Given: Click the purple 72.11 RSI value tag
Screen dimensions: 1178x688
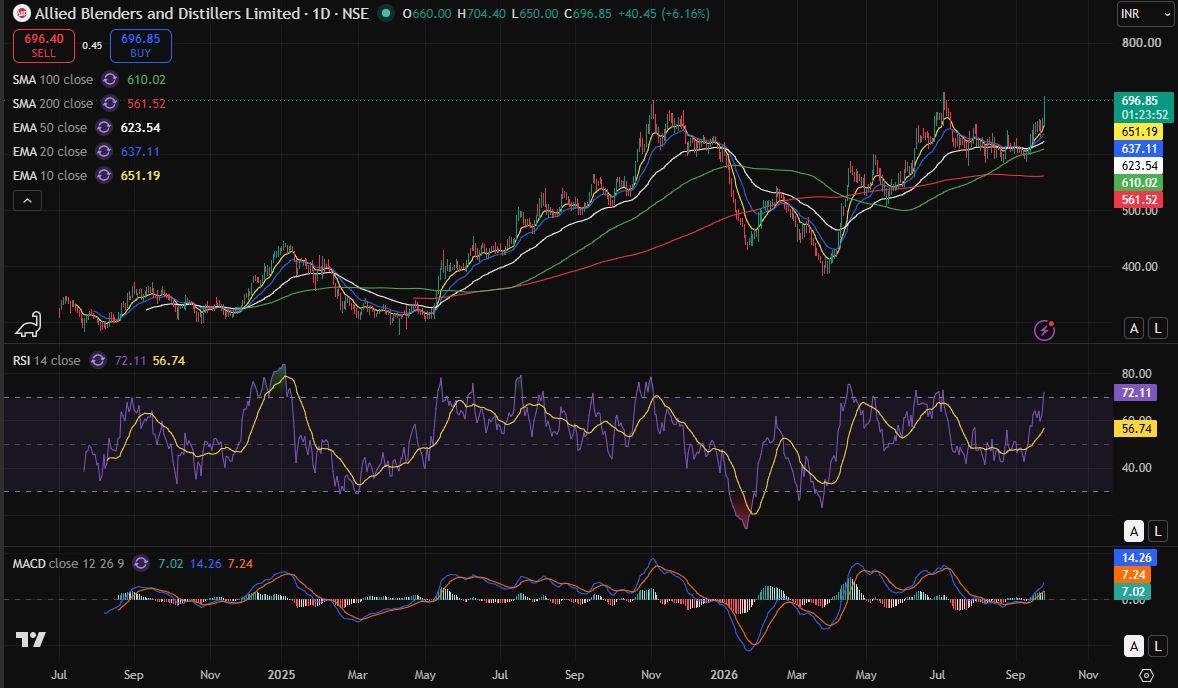Looking at the screenshot, I should click(x=1136, y=393).
